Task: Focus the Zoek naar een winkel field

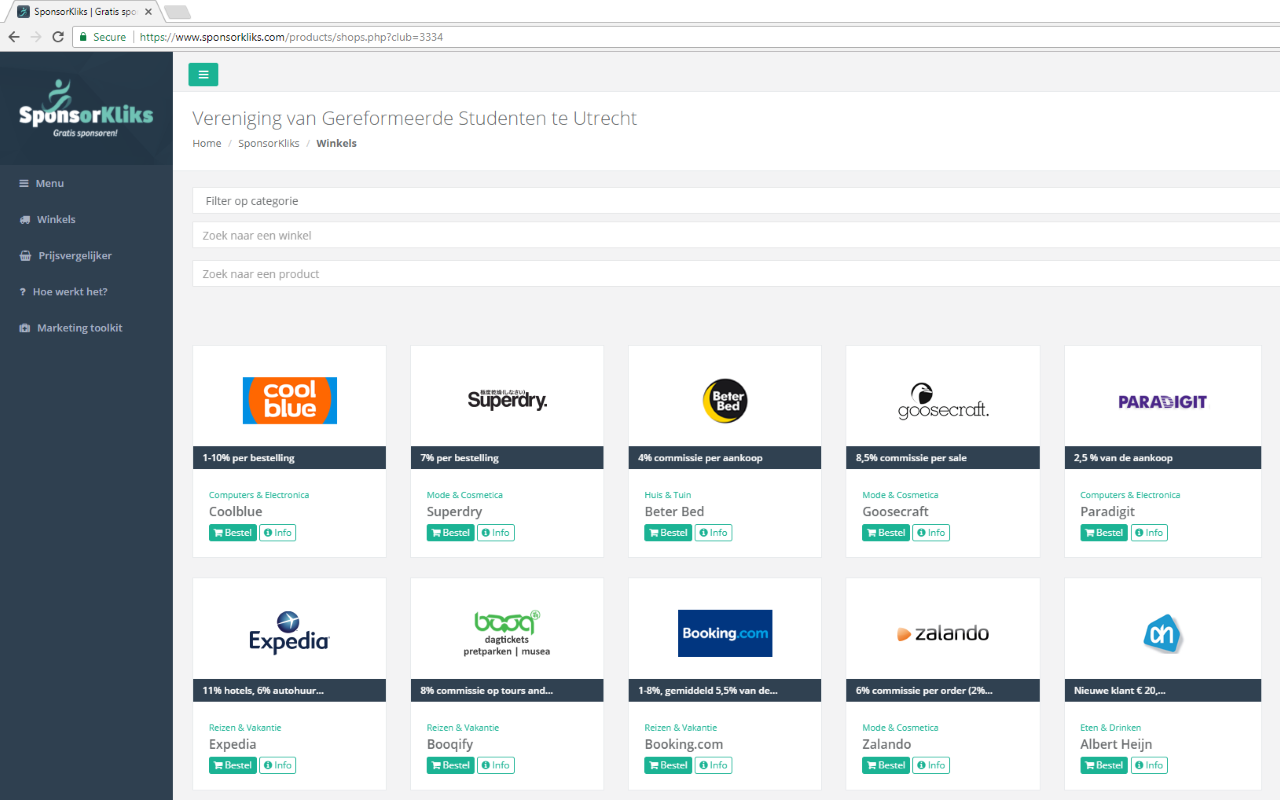Action: [736, 236]
